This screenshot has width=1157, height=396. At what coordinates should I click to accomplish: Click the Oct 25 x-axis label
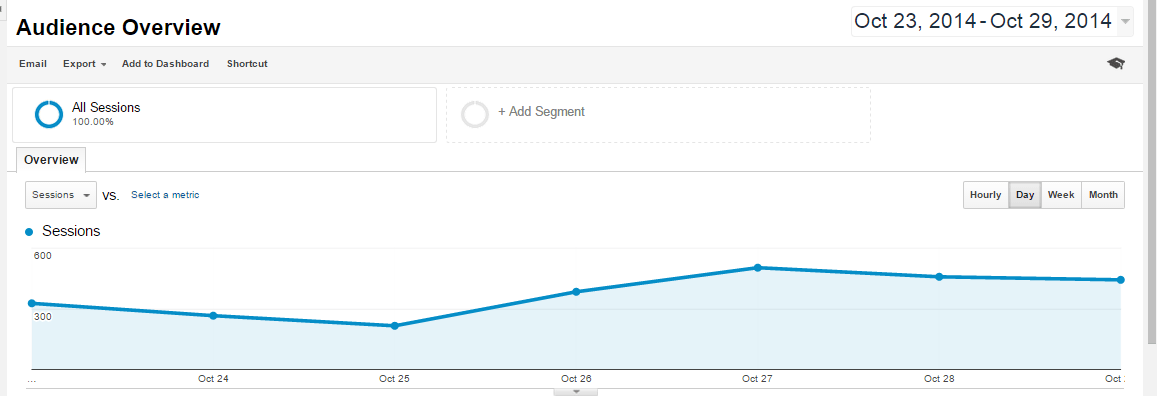click(394, 379)
